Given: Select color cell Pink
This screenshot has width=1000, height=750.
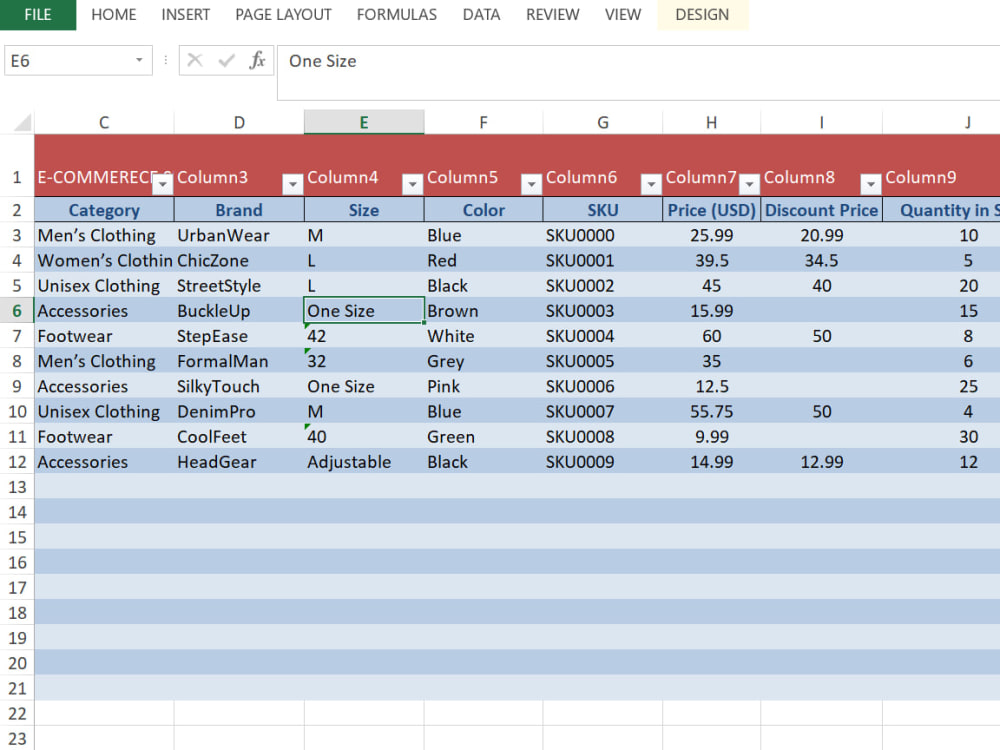Looking at the screenshot, I should [x=483, y=386].
